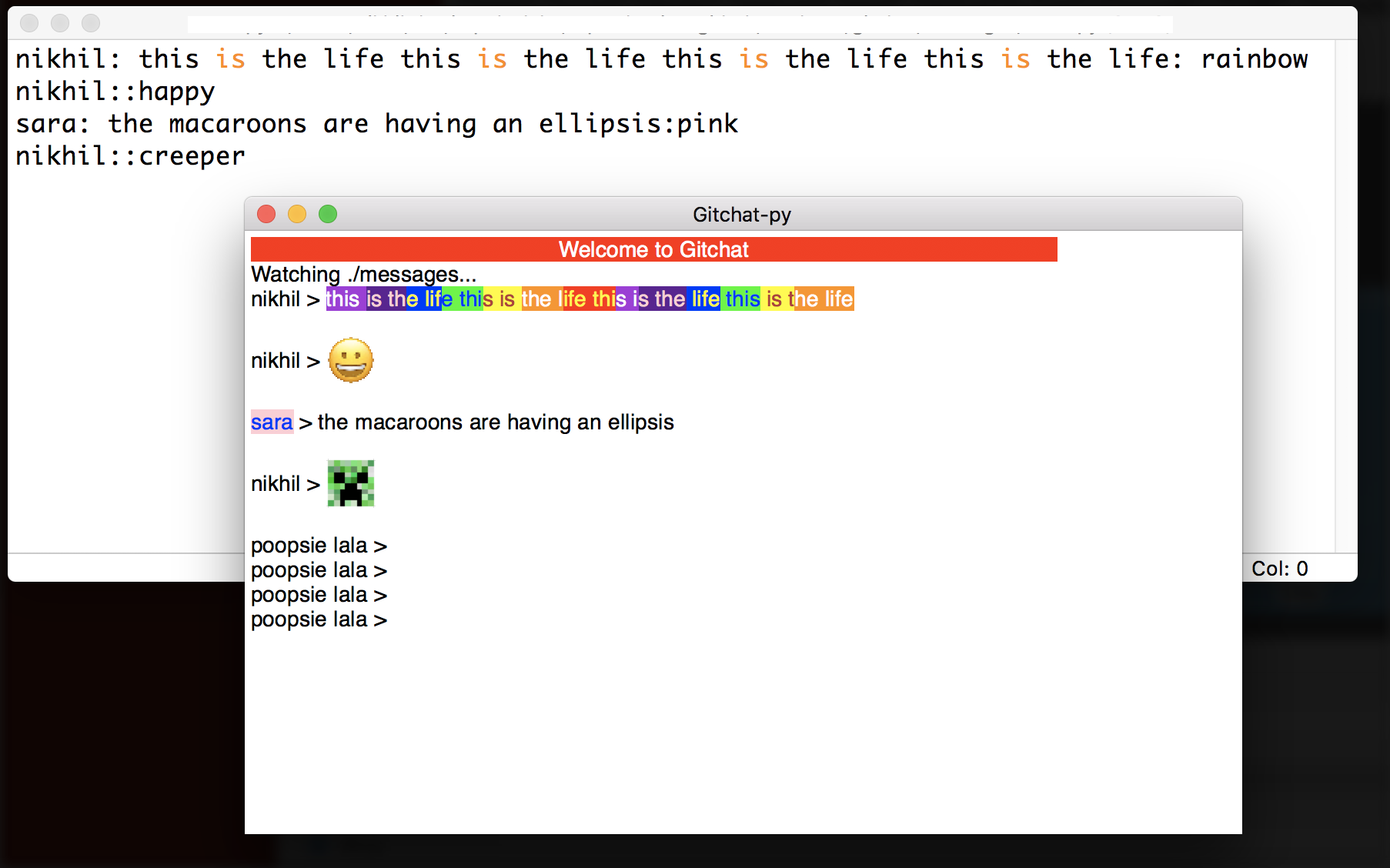Click the word rainbow in editor's first line
The height and width of the screenshot is (868, 1390).
pos(1254,59)
